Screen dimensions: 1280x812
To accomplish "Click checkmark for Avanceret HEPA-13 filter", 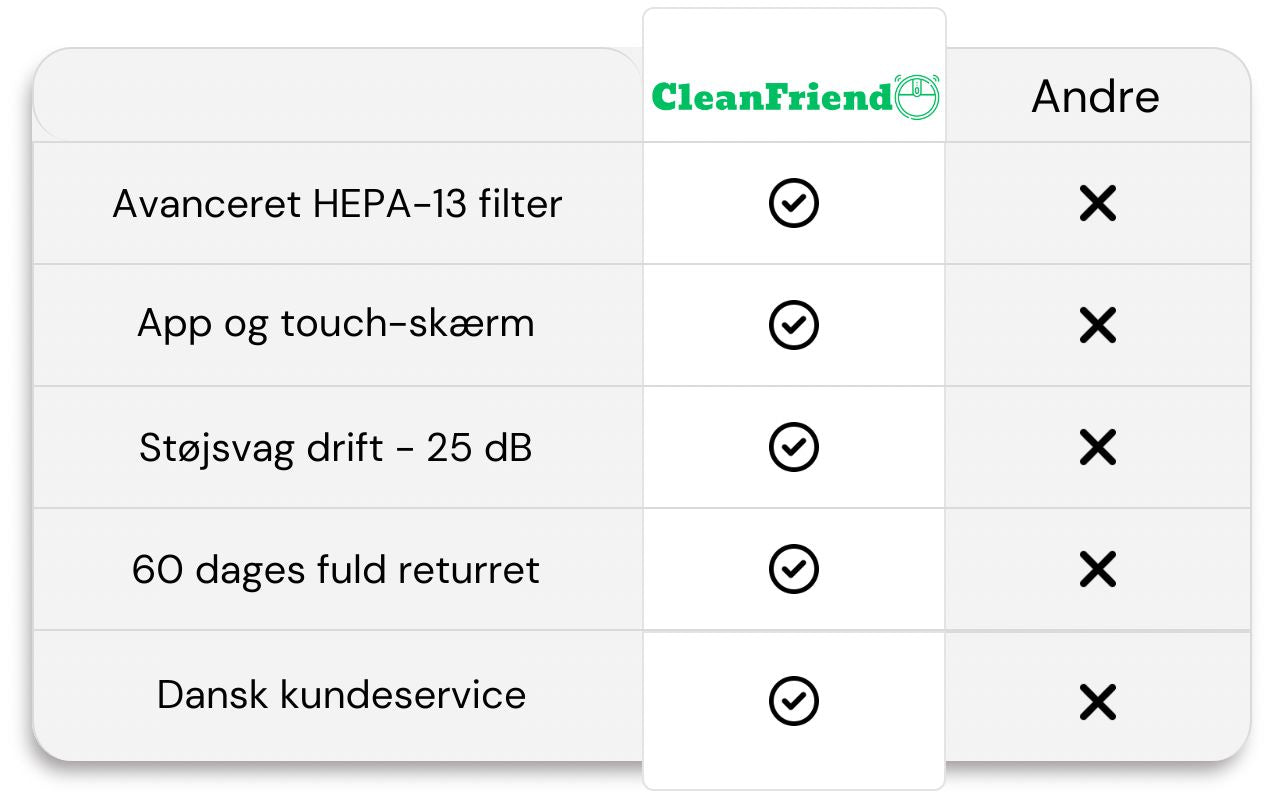I will click(x=794, y=204).
